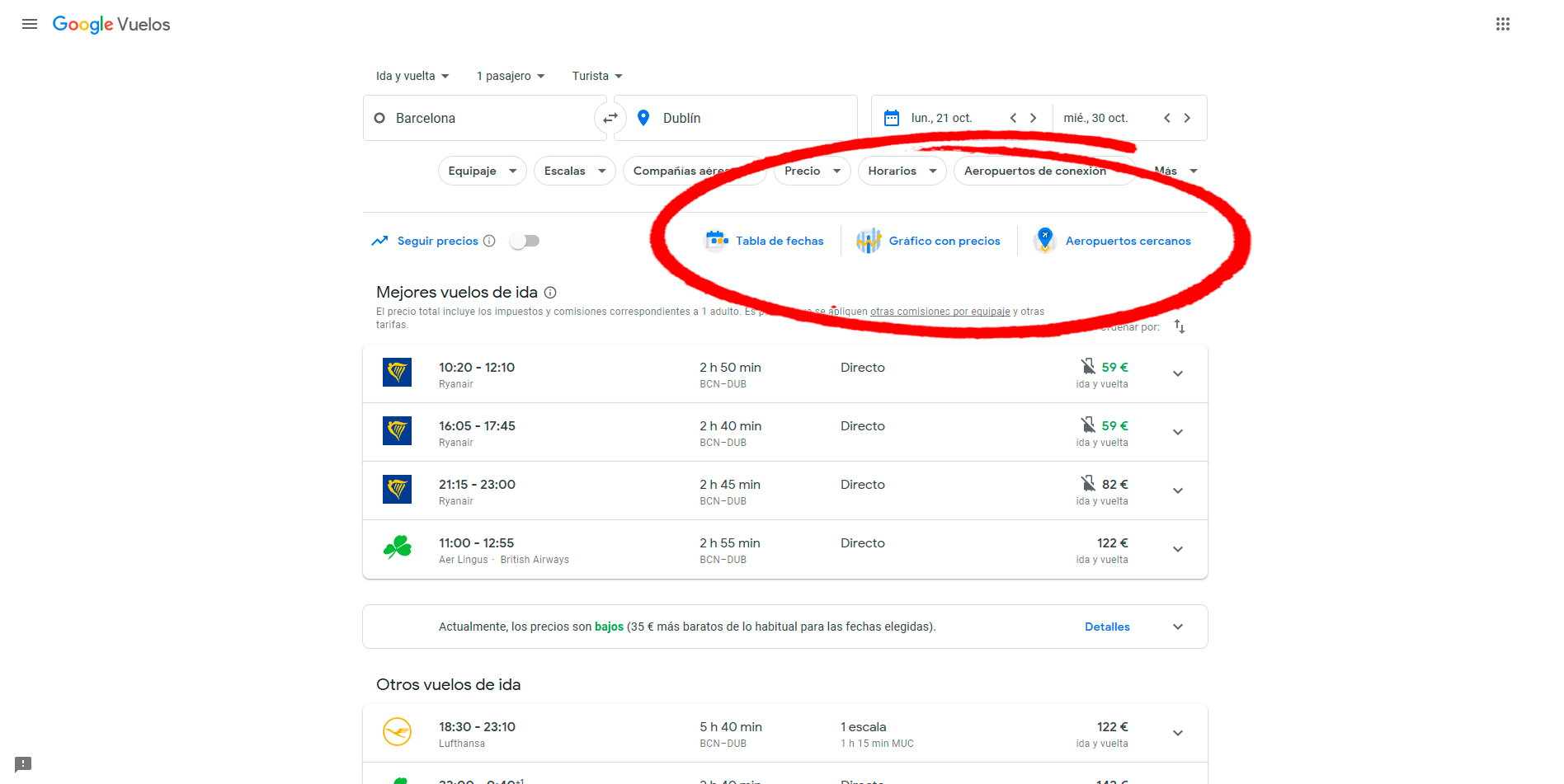1564x784 pixels.
Task: Click the sort order arrows icon
Action: coord(1180,326)
